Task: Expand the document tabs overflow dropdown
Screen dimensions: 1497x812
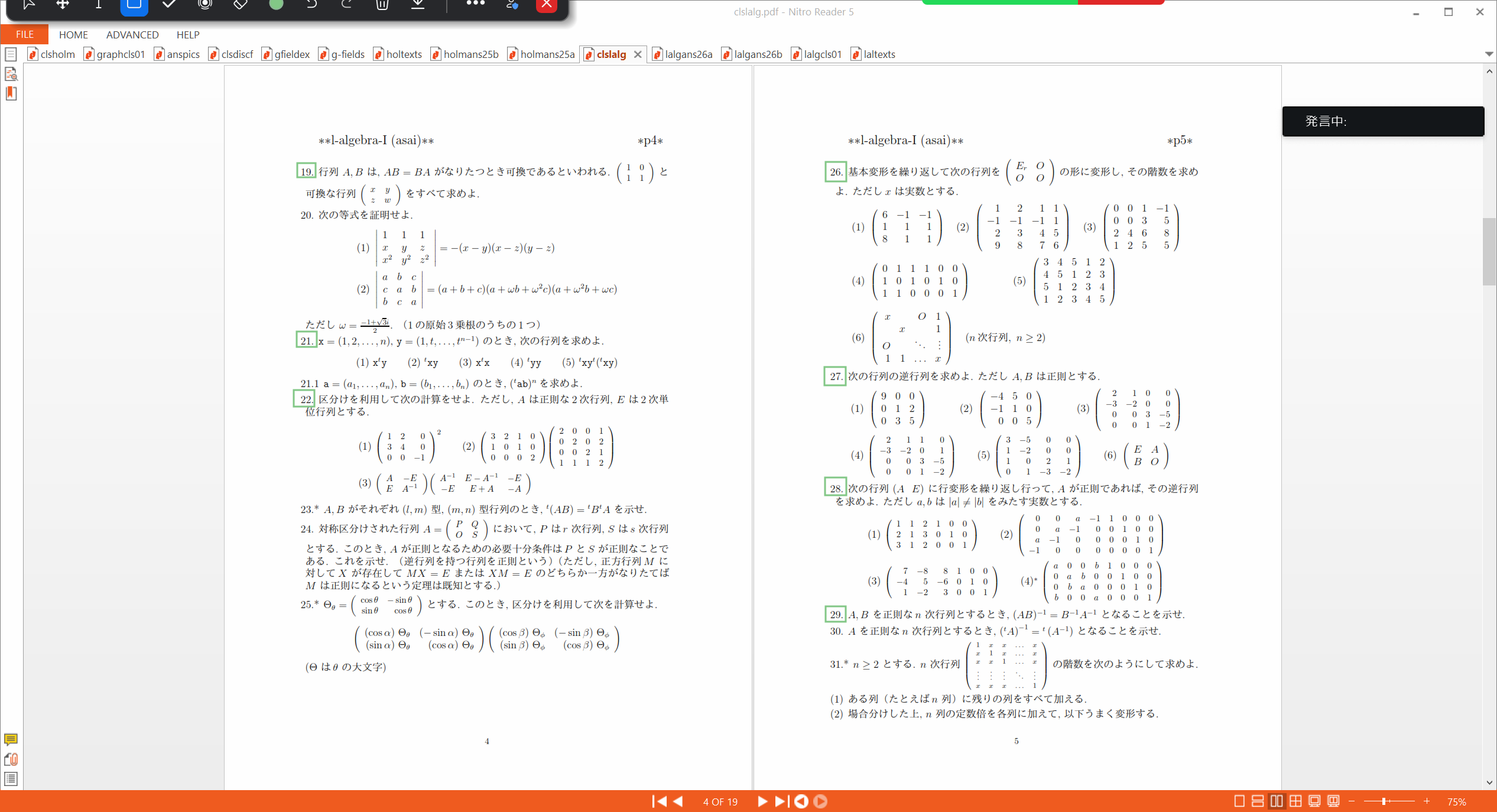Action: pyautogui.click(x=1489, y=54)
